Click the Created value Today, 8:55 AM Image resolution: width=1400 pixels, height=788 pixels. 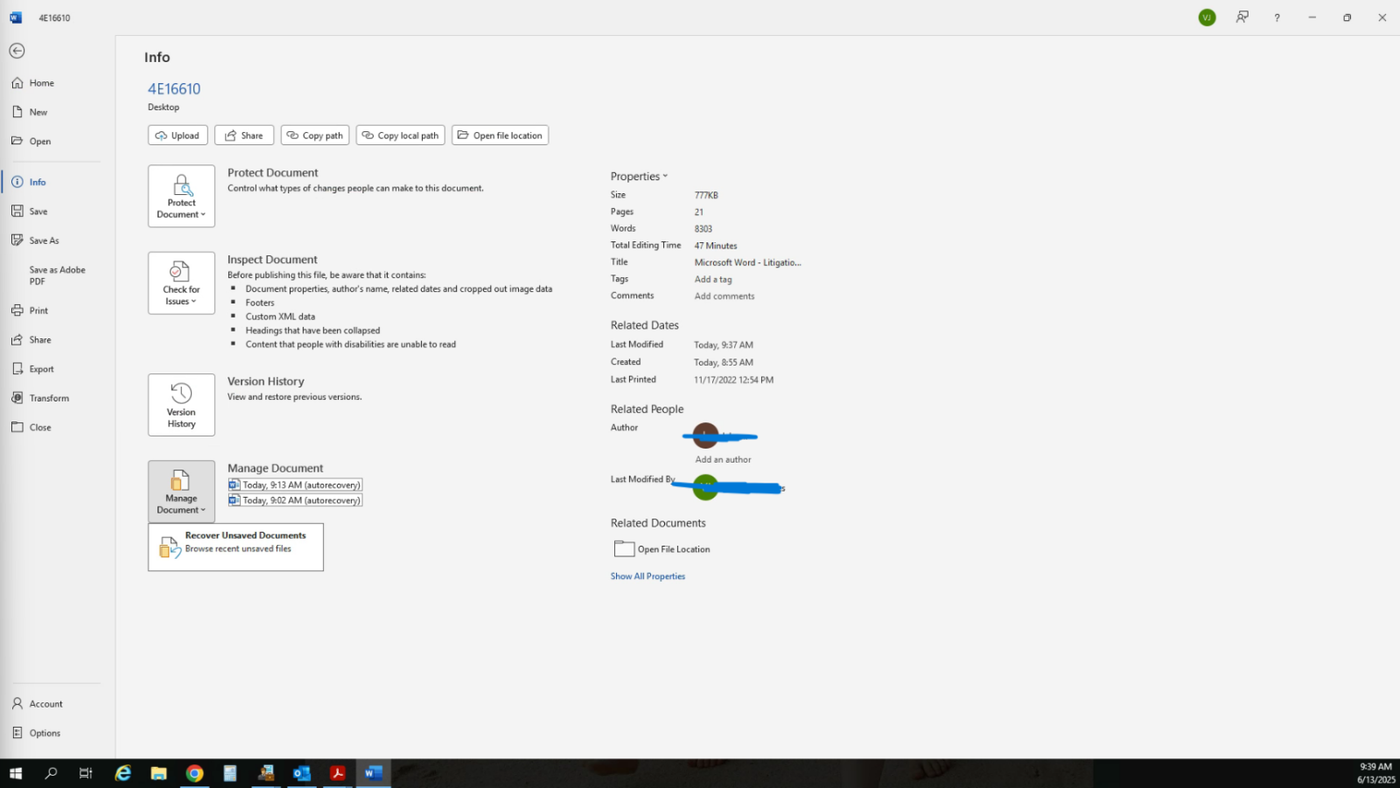724,362
